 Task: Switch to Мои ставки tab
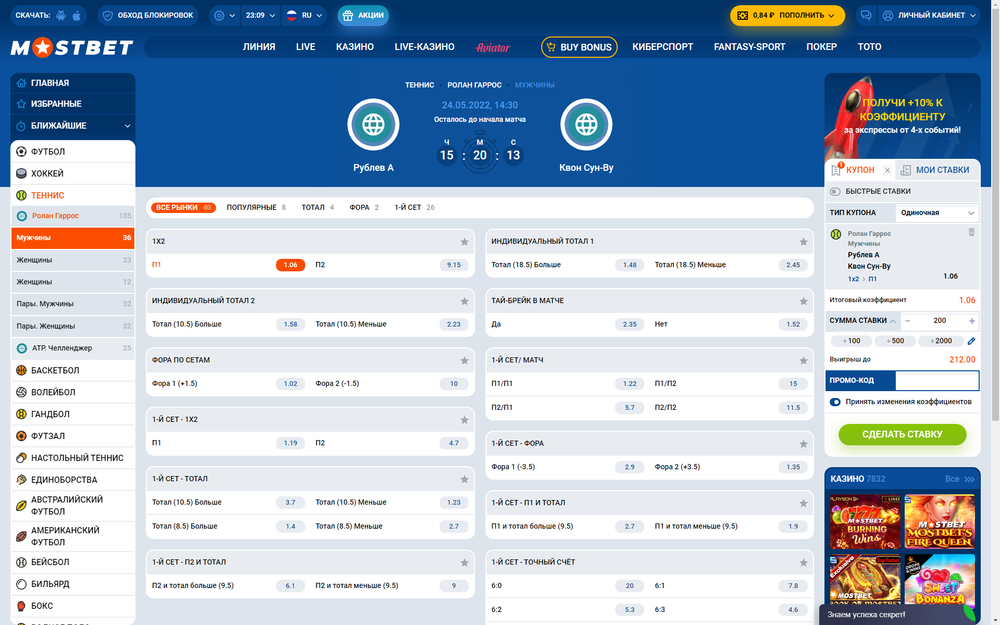tap(936, 170)
